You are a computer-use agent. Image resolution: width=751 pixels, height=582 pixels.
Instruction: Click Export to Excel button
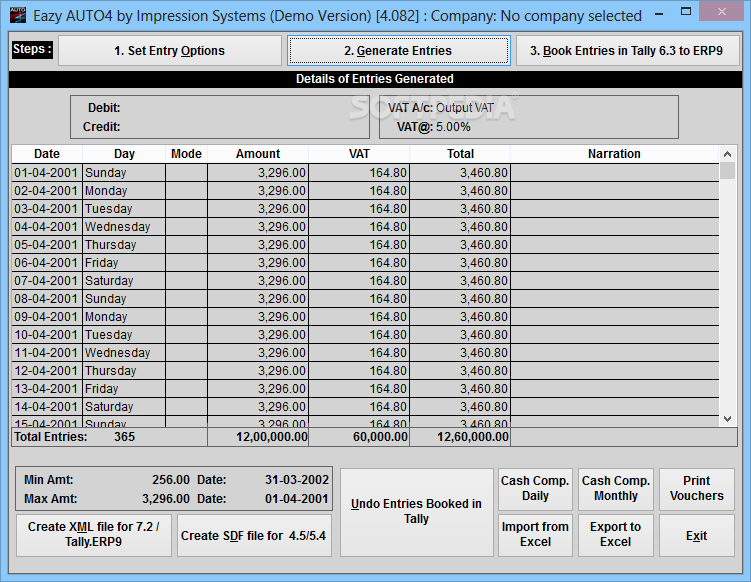tap(615, 535)
